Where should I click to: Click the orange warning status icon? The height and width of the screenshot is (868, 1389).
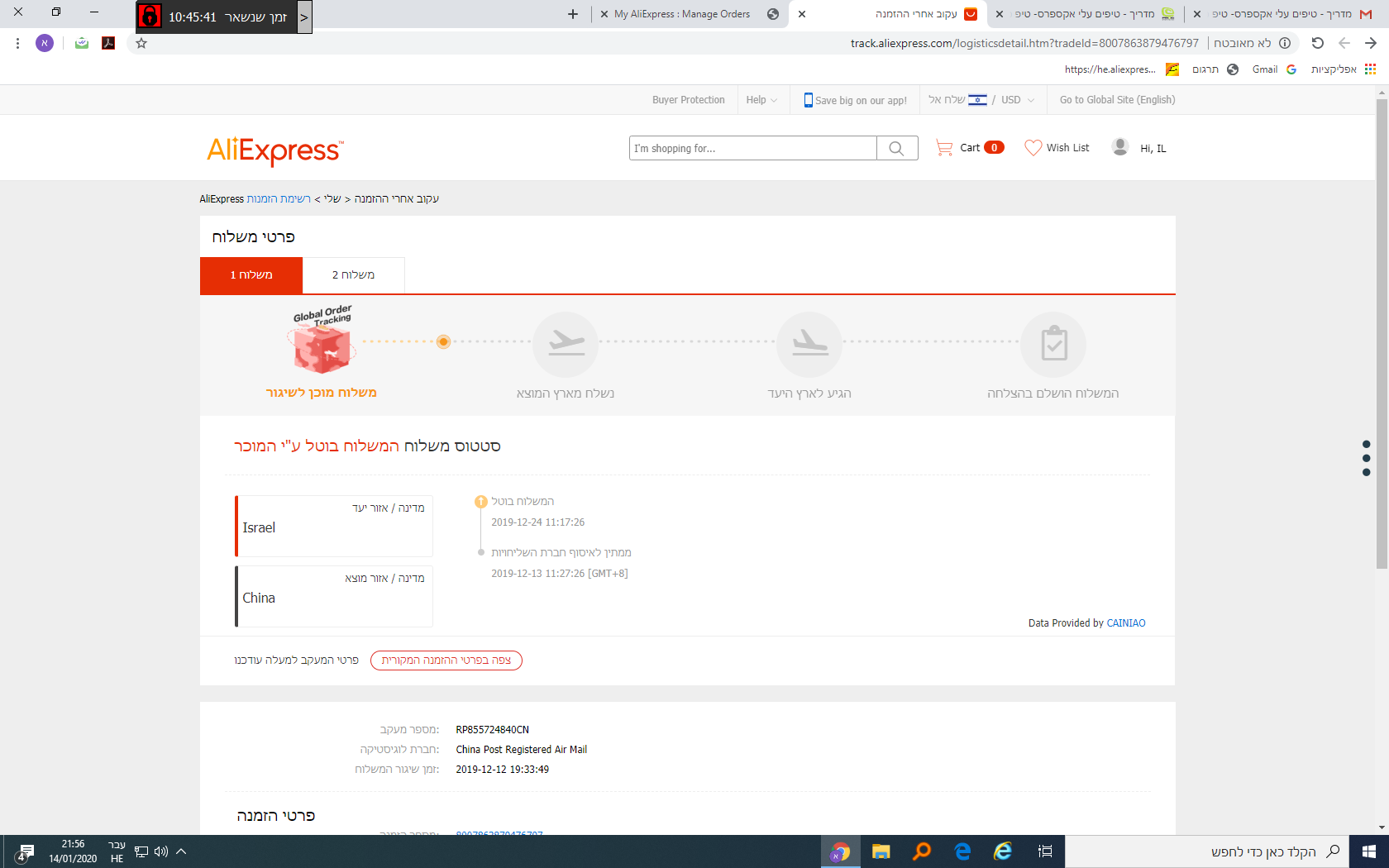(x=481, y=501)
